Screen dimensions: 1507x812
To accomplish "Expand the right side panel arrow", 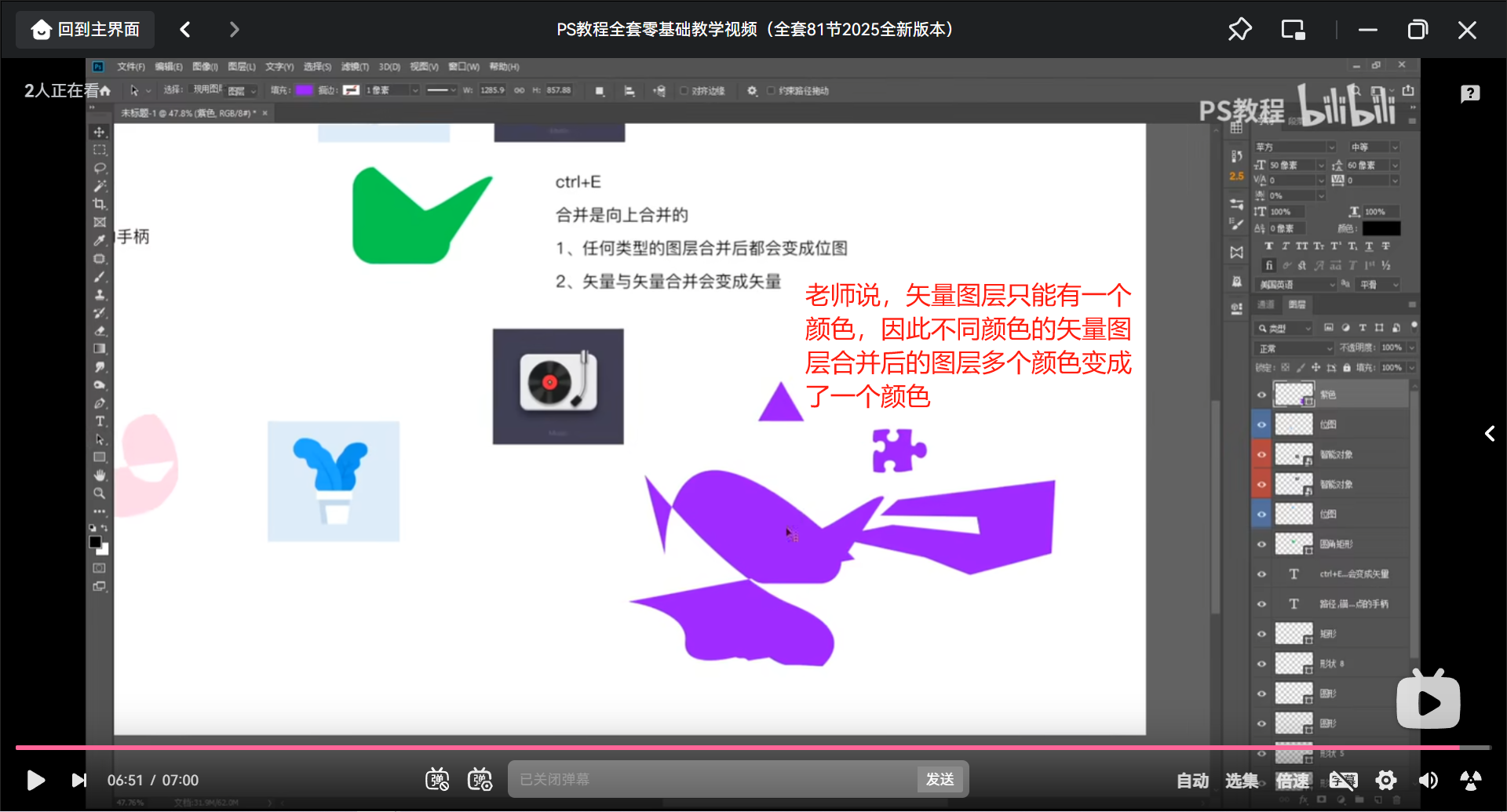I will pyautogui.click(x=1489, y=434).
